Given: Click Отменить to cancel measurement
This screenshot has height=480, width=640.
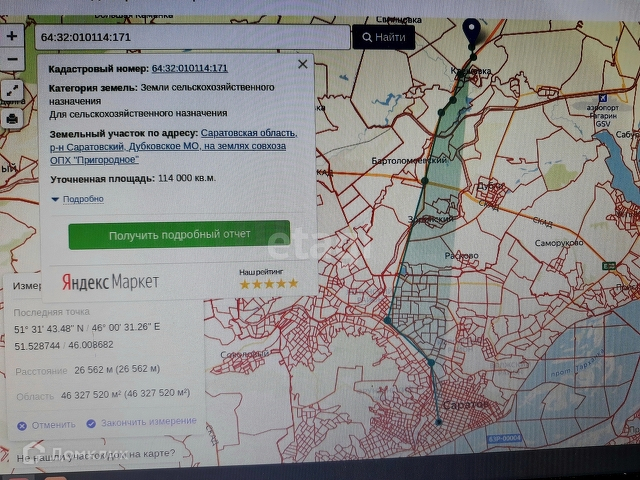Looking at the screenshot, I should 47,425.
